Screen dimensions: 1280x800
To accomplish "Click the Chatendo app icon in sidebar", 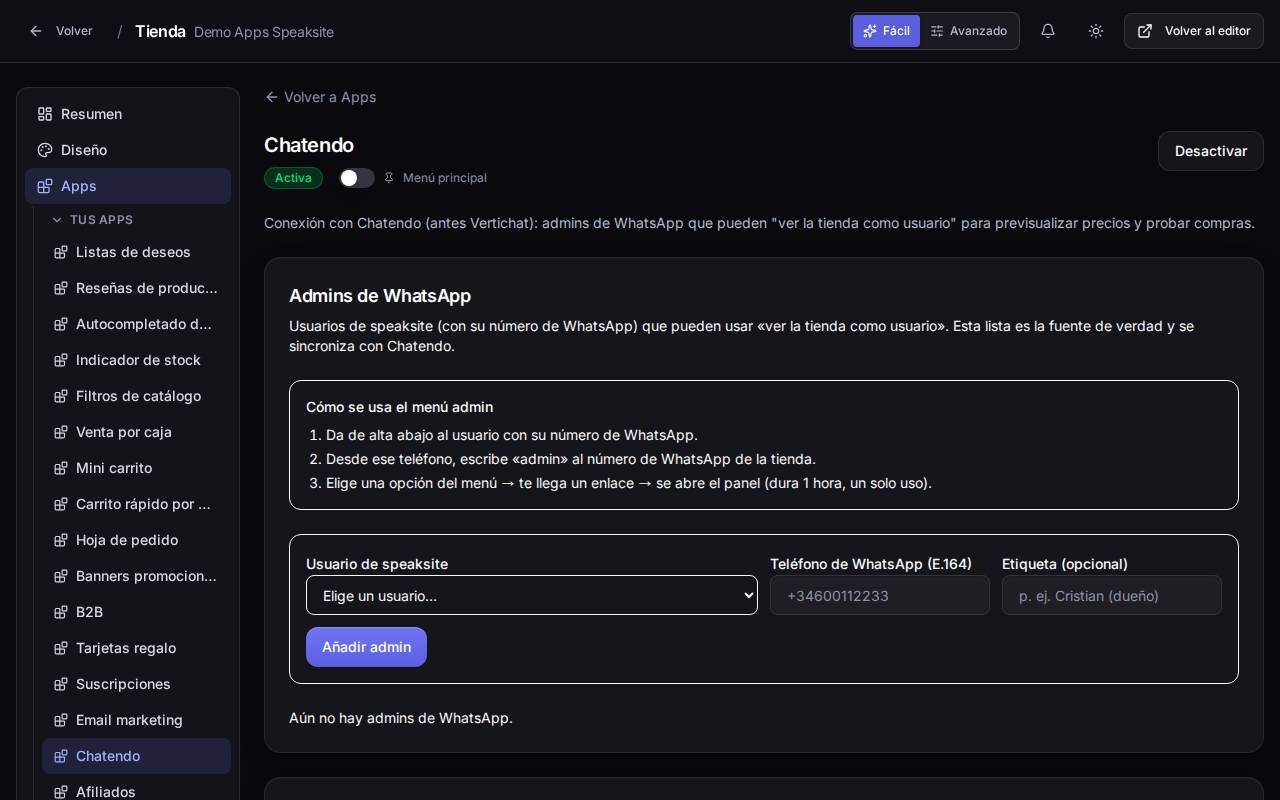I will coord(61,756).
